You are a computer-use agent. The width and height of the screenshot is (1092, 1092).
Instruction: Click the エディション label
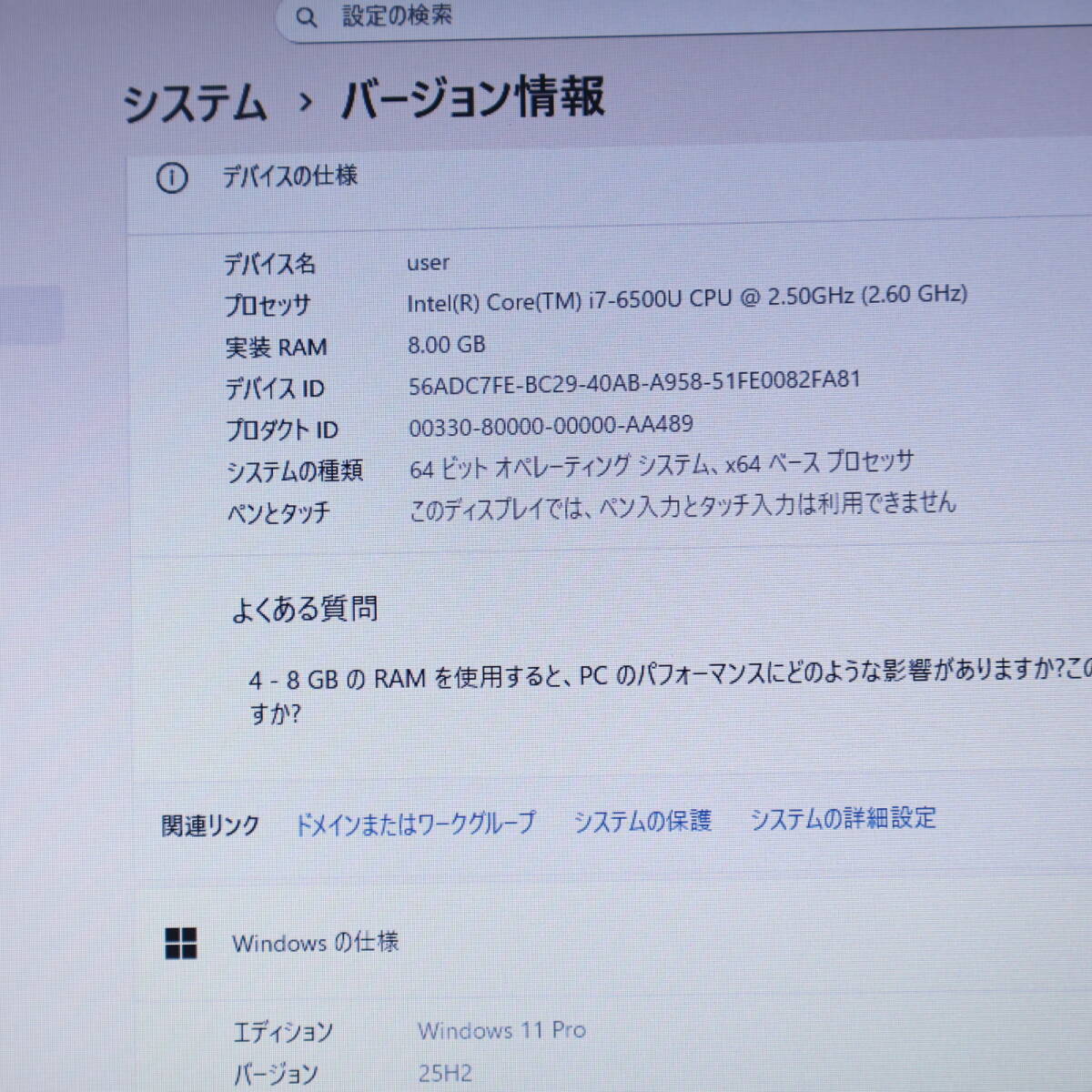(x=283, y=1033)
